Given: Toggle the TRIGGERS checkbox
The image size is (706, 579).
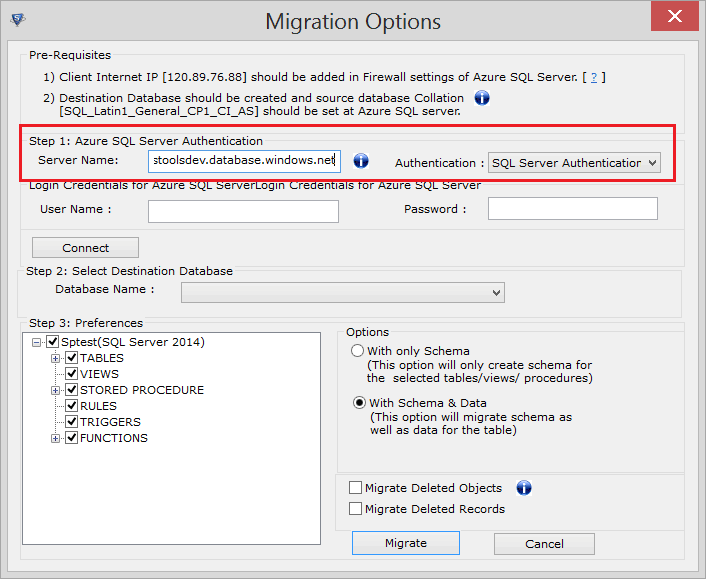Looking at the screenshot, I should coord(72,422).
